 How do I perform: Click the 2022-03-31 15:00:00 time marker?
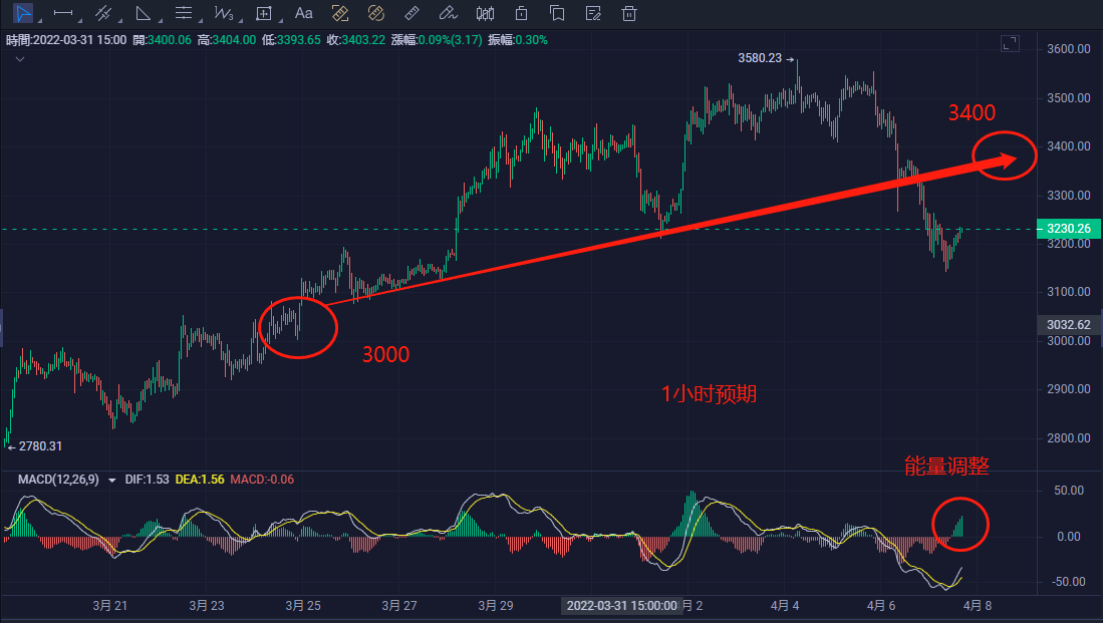click(x=621, y=606)
